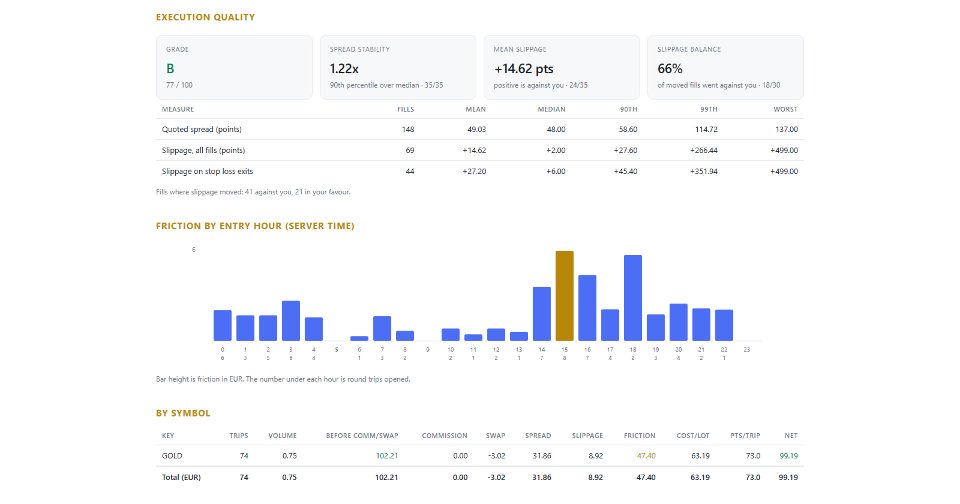The height and width of the screenshot is (504, 960).
Task: Select the Grade B card
Action: click(x=234, y=67)
